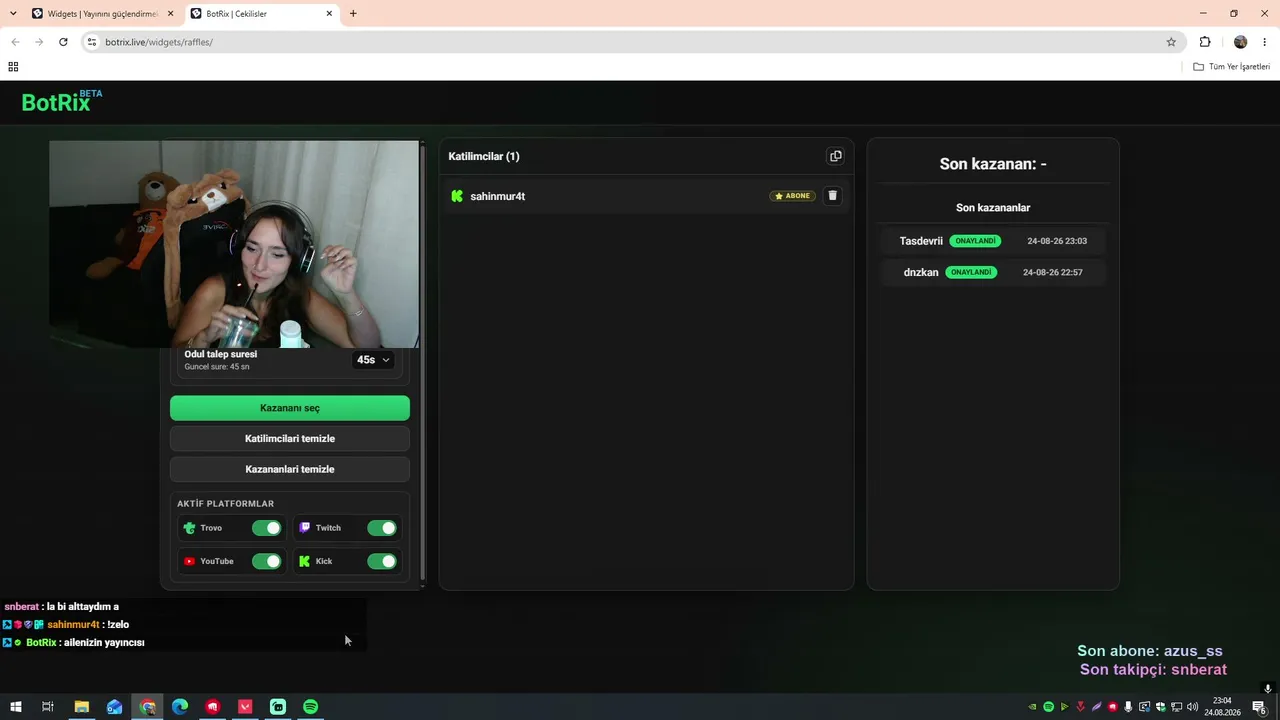Toggle the YouTube platform switch
Screen dimensions: 1280x720
point(267,561)
